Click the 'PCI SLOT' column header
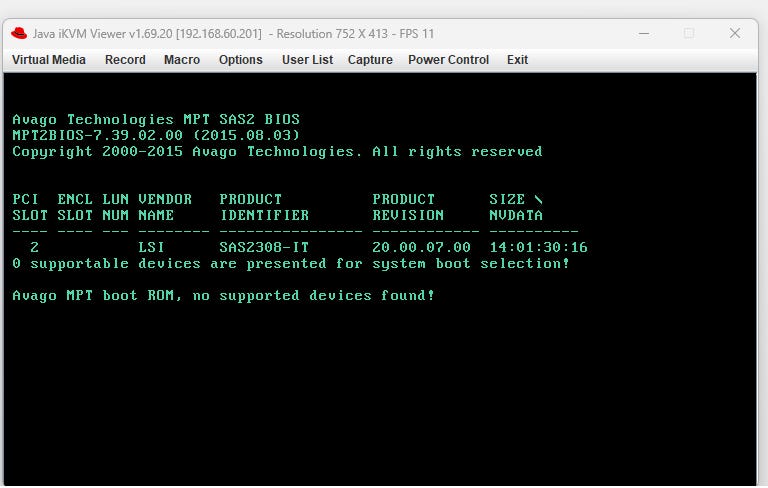Screen dimensions: 768x488 (x=30, y=207)
